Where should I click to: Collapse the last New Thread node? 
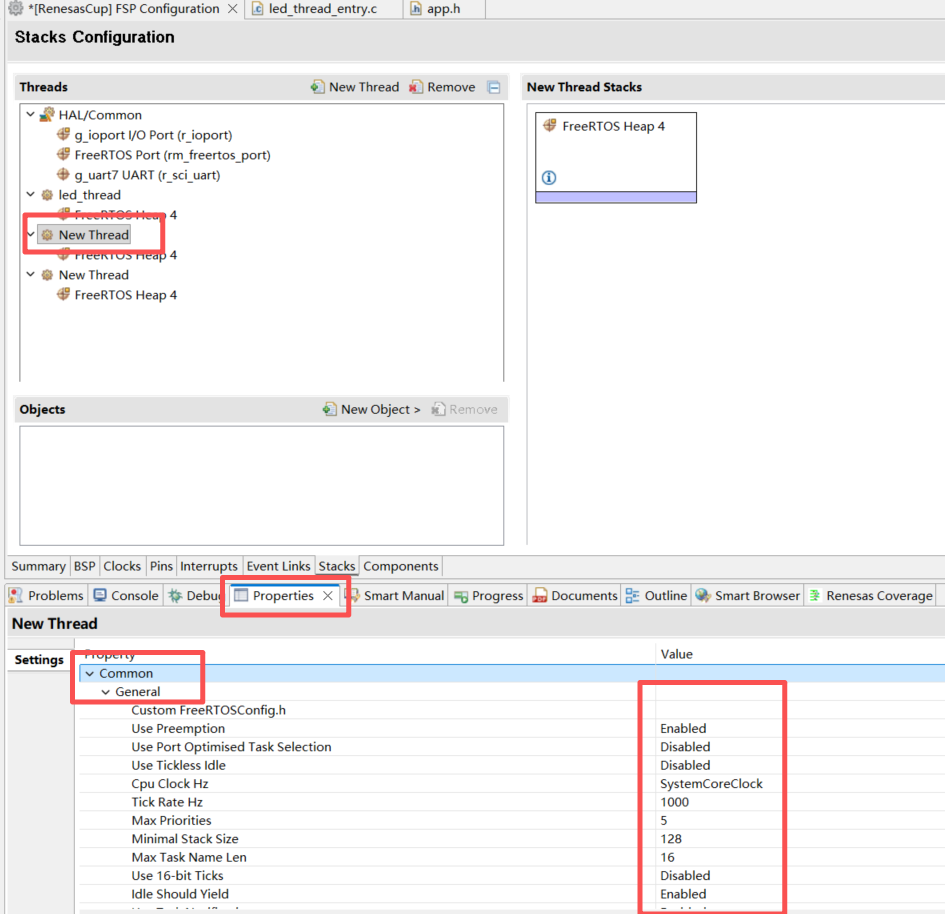[30, 274]
